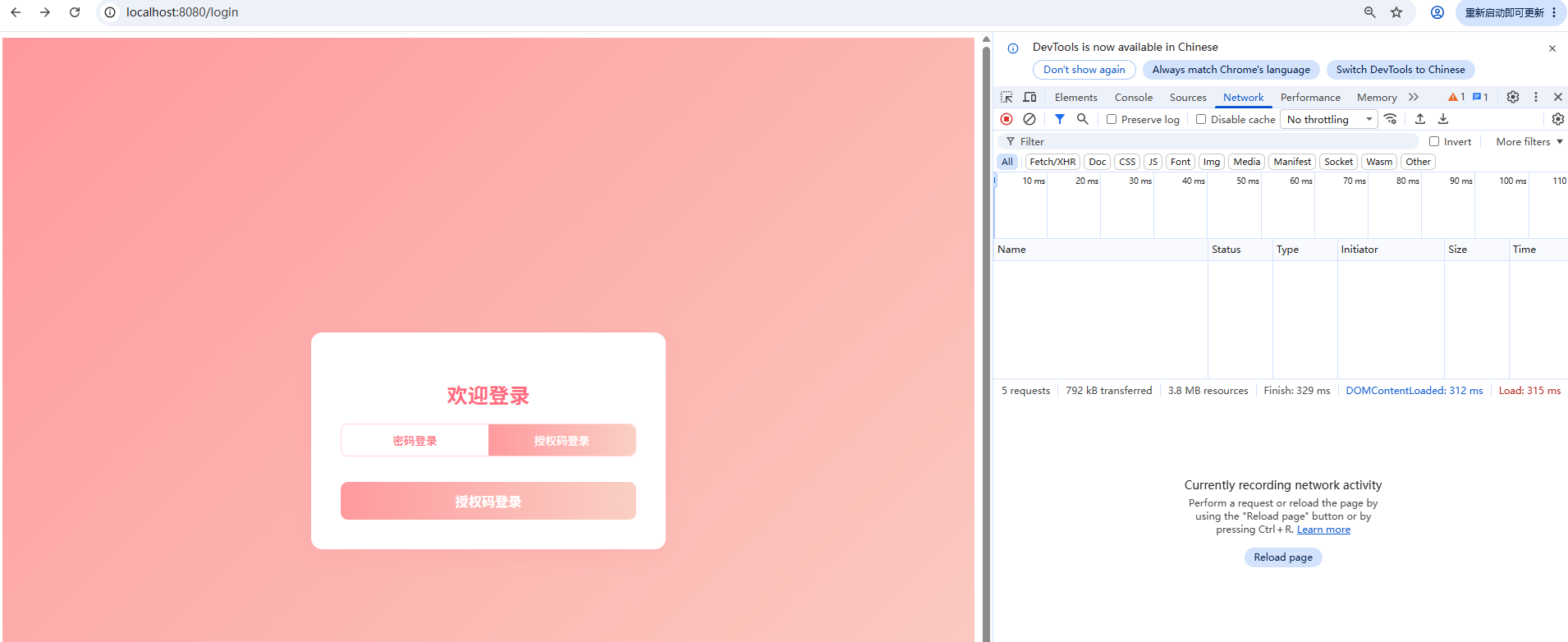The height and width of the screenshot is (642, 1568).
Task: Enable the Disable cache checkbox
Action: (x=1201, y=119)
